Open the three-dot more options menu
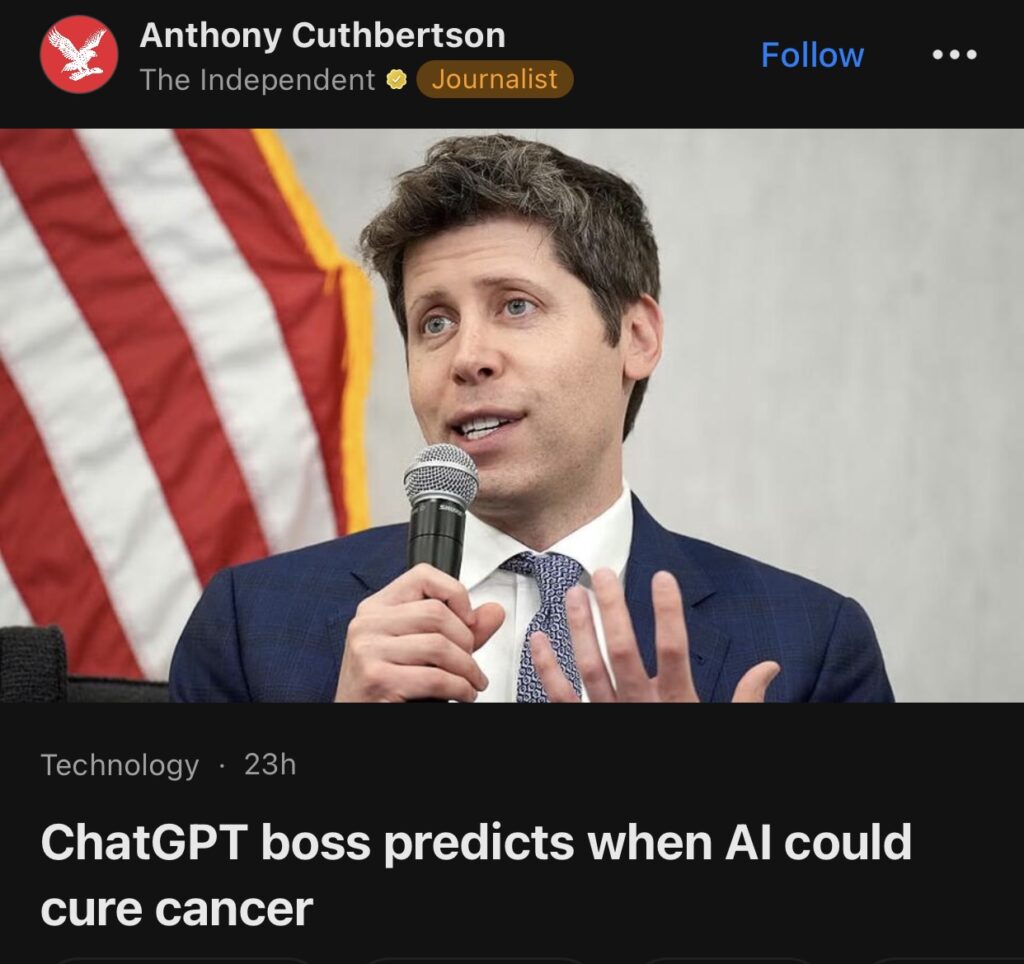The image size is (1024, 964). (954, 55)
